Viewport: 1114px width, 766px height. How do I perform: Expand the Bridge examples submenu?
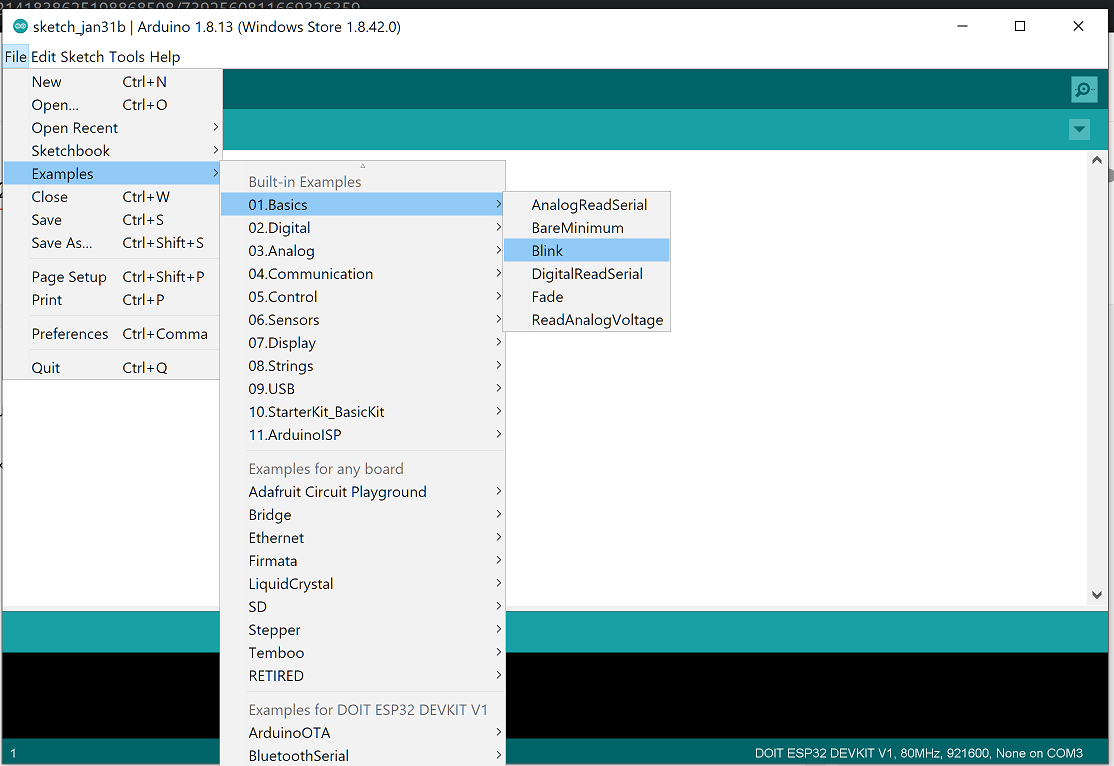[x=362, y=515]
